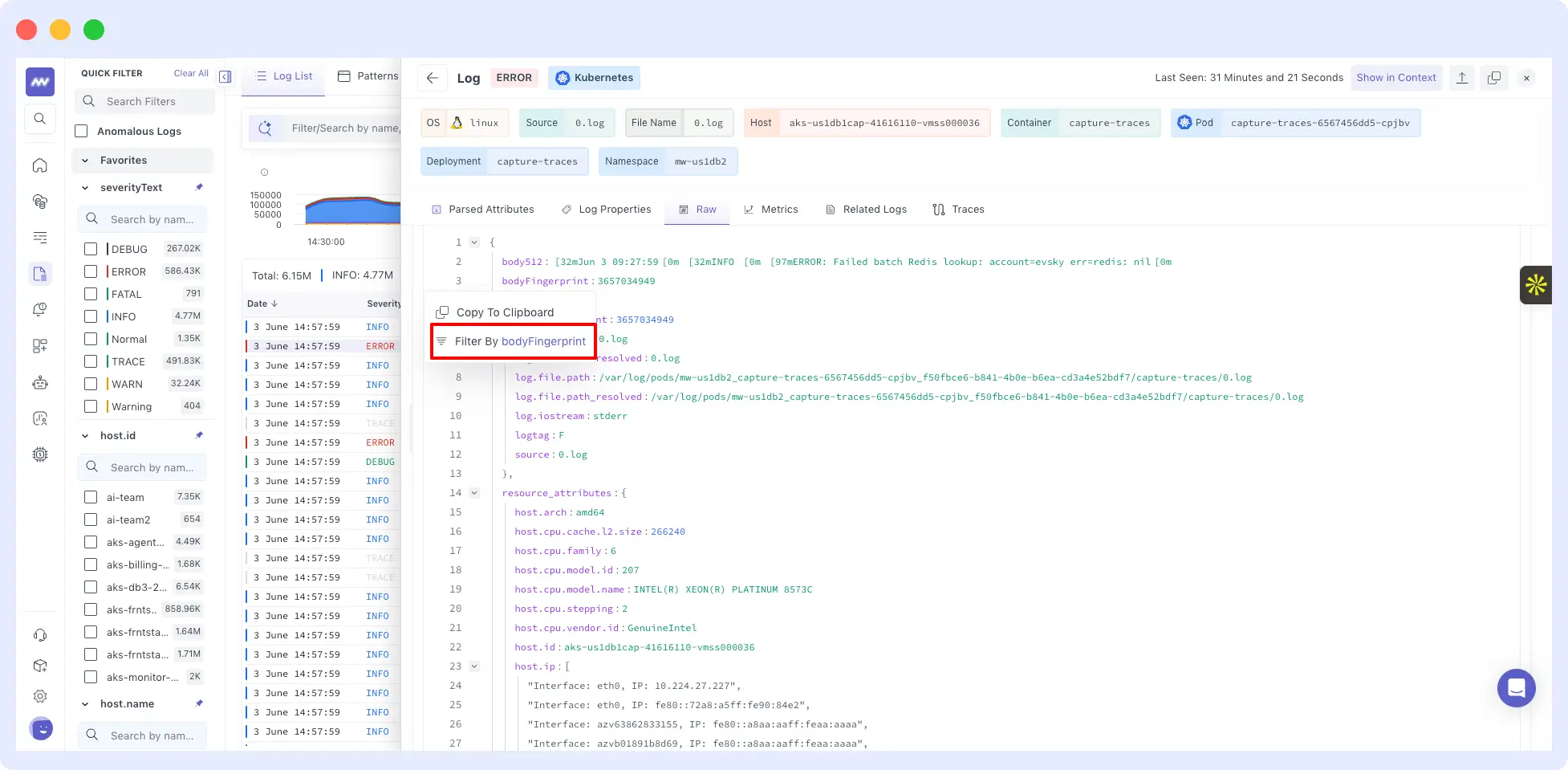Check the ERROR severity checkbox

click(x=91, y=271)
